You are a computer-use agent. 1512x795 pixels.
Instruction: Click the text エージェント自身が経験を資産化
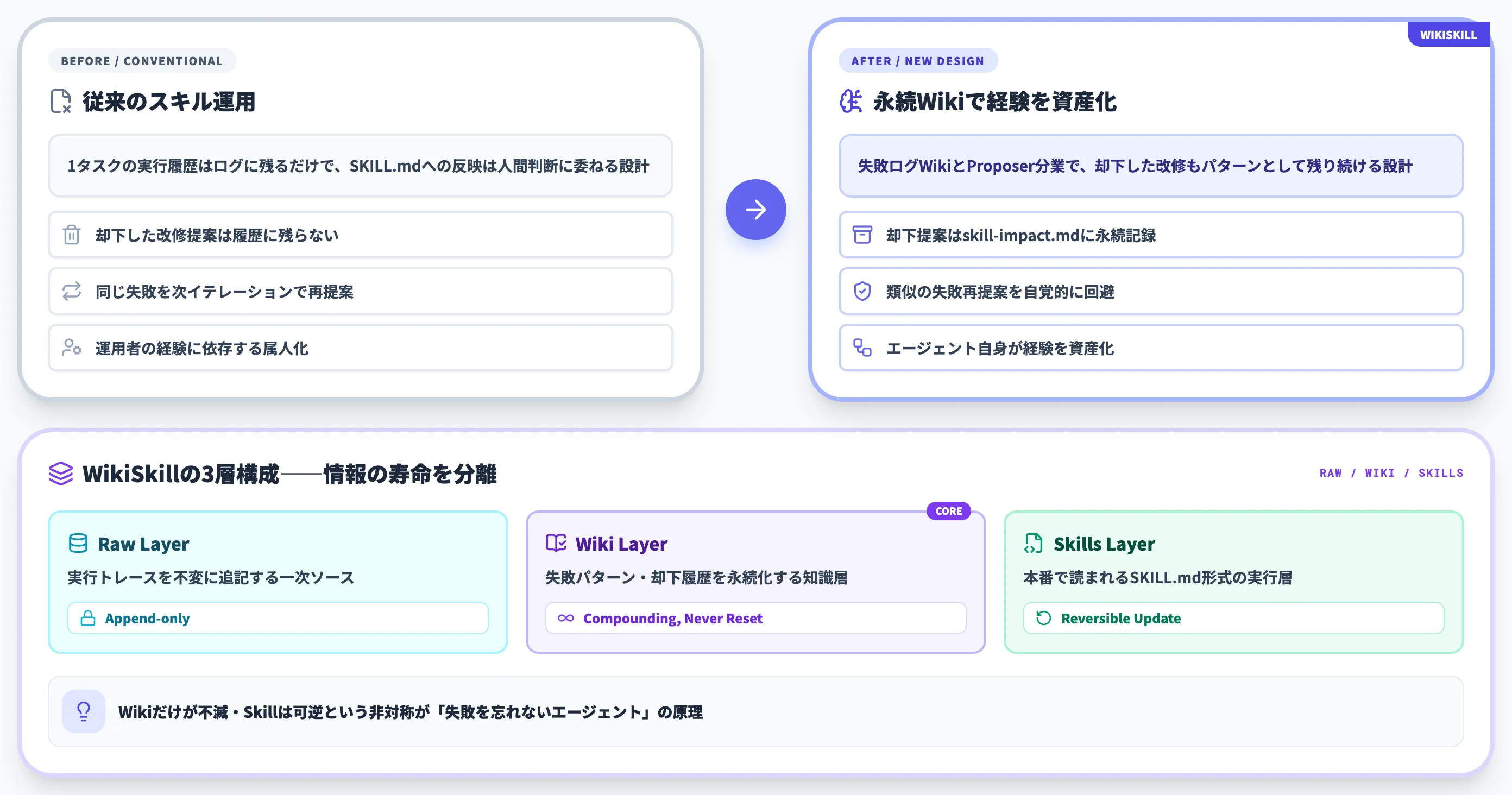(x=1000, y=349)
